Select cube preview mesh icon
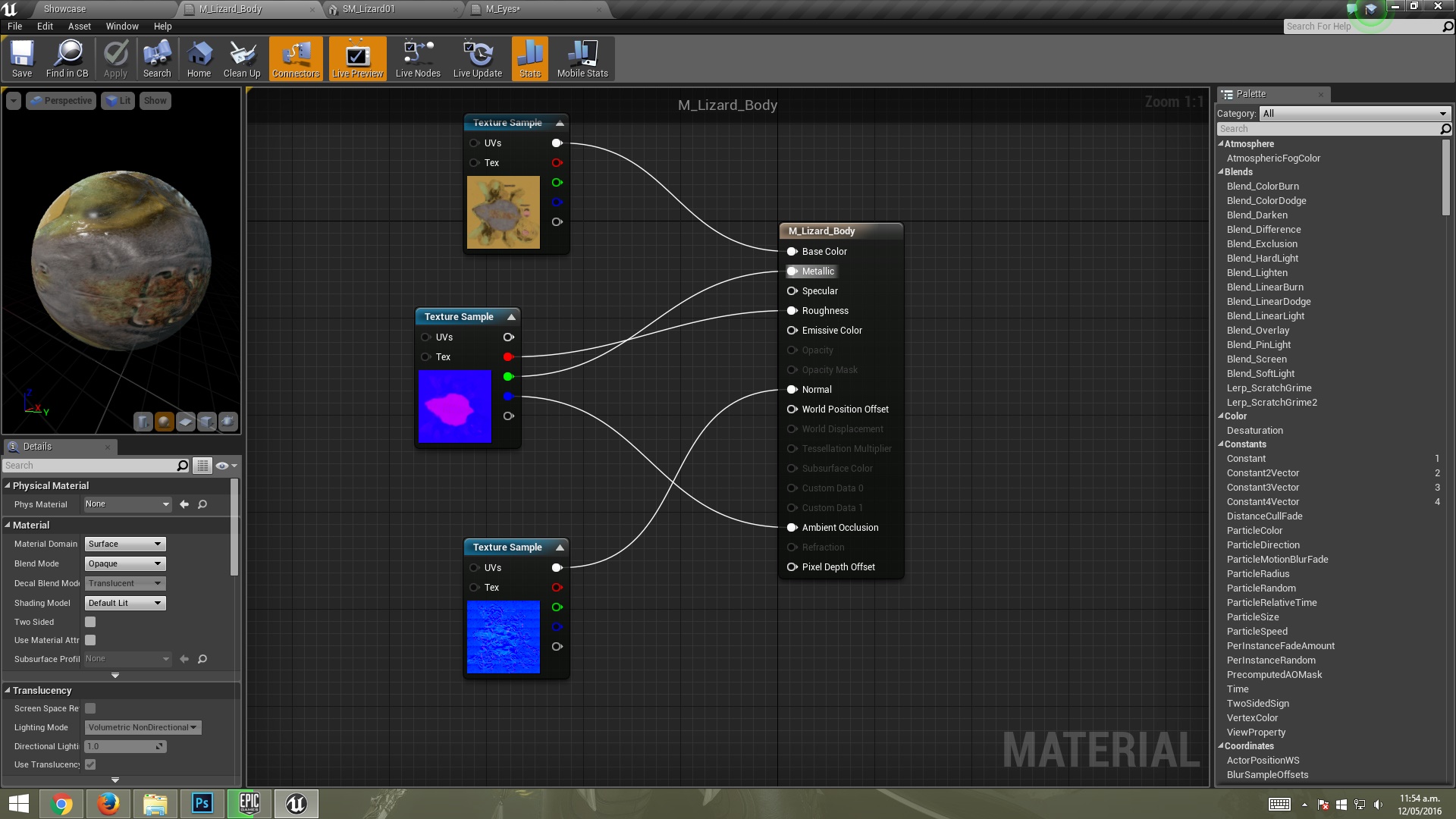Viewport: 1456px width, 819px height. [x=207, y=422]
